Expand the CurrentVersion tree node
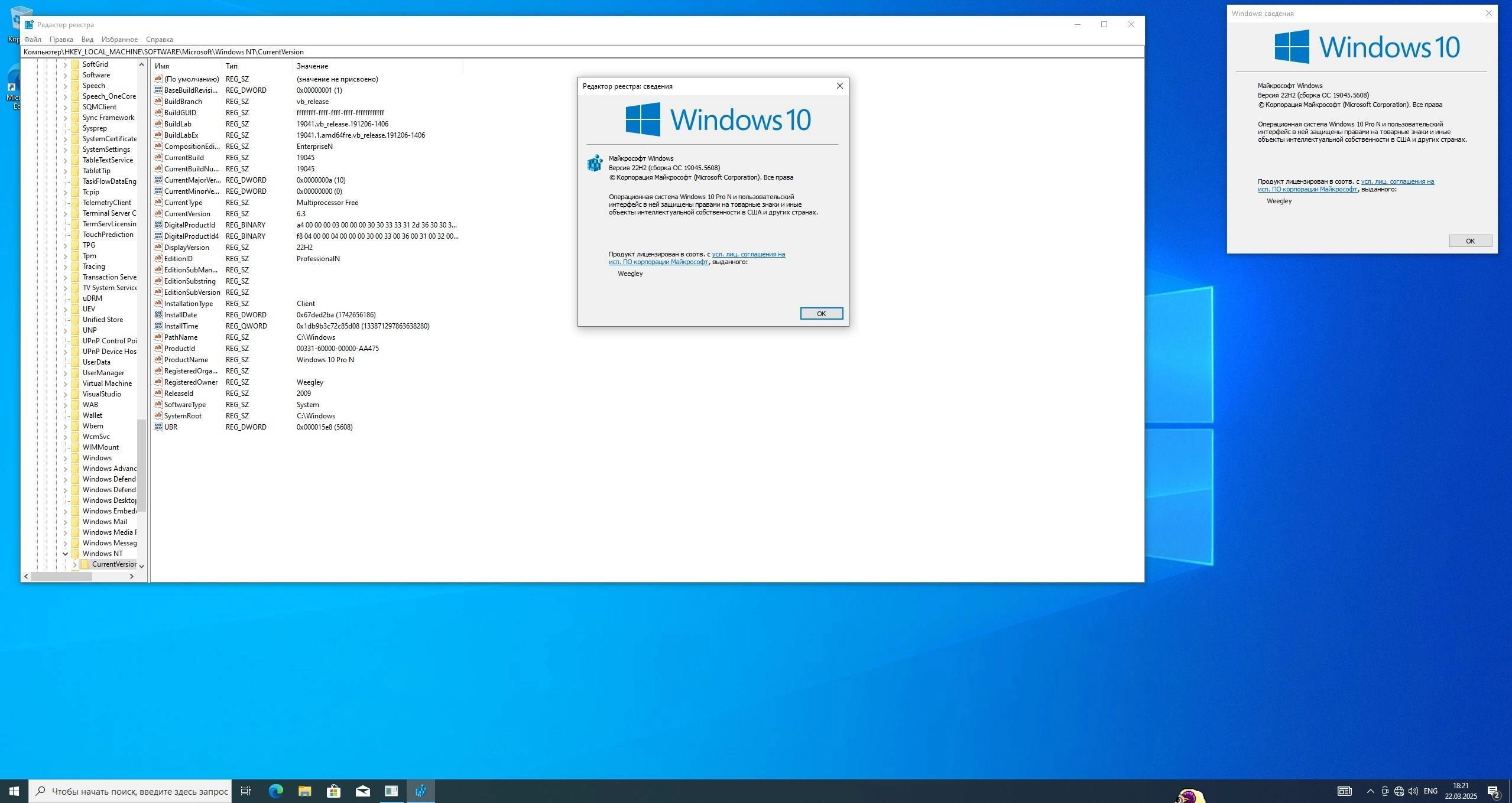Screen dimensions: 1512x803 click(75, 564)
